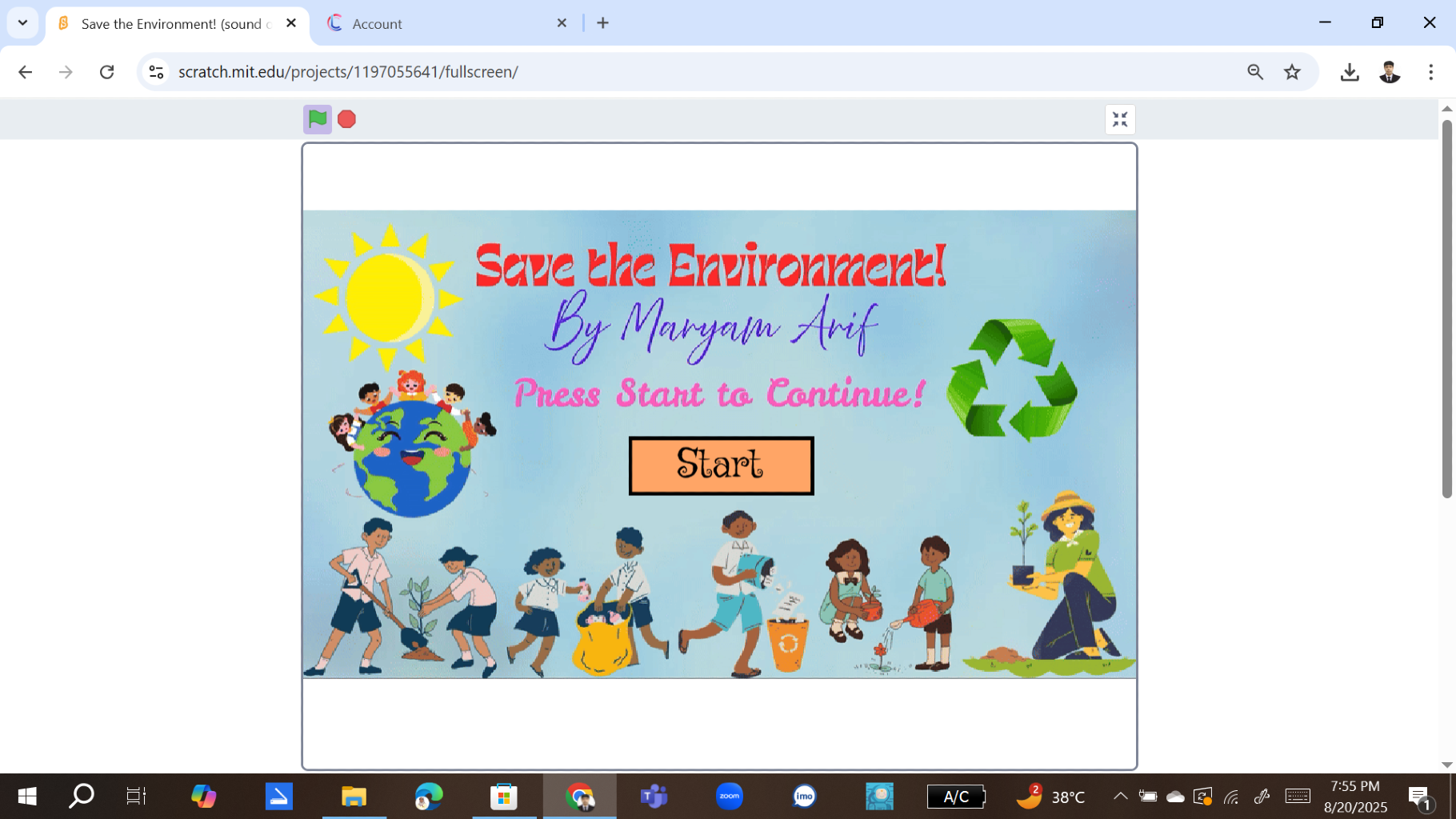
Task: Open Chrome three-dot menu
Action: pyautogui.click(x=1430, y=72)
